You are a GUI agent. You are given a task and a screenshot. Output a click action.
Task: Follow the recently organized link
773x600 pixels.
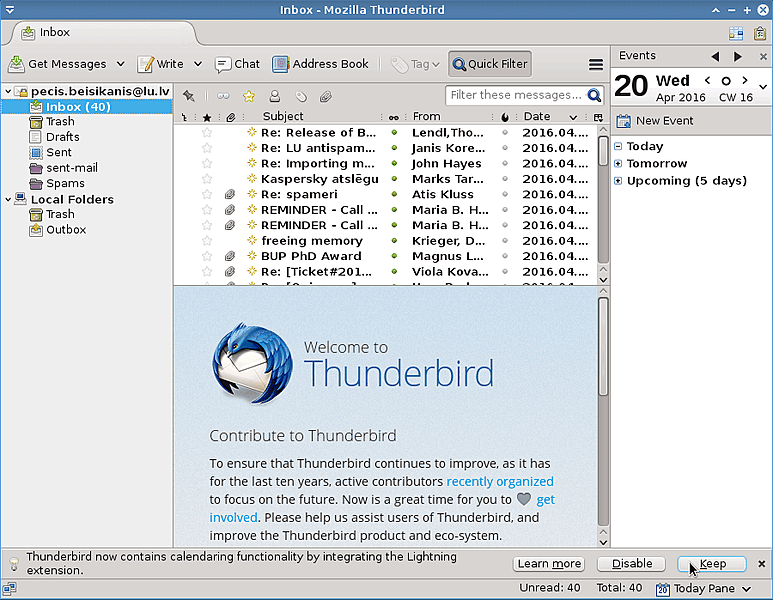click(500, 481)
